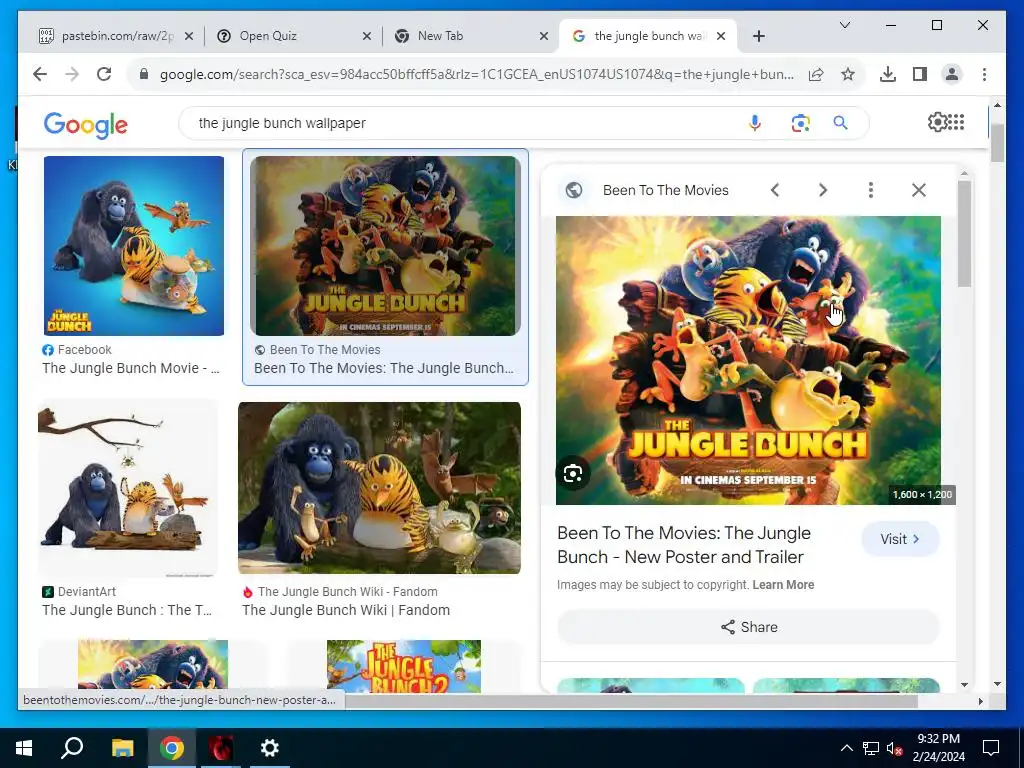Open the preview title about New Poster and Trailer
The image size is (1024, 768).
pos(684,545)
